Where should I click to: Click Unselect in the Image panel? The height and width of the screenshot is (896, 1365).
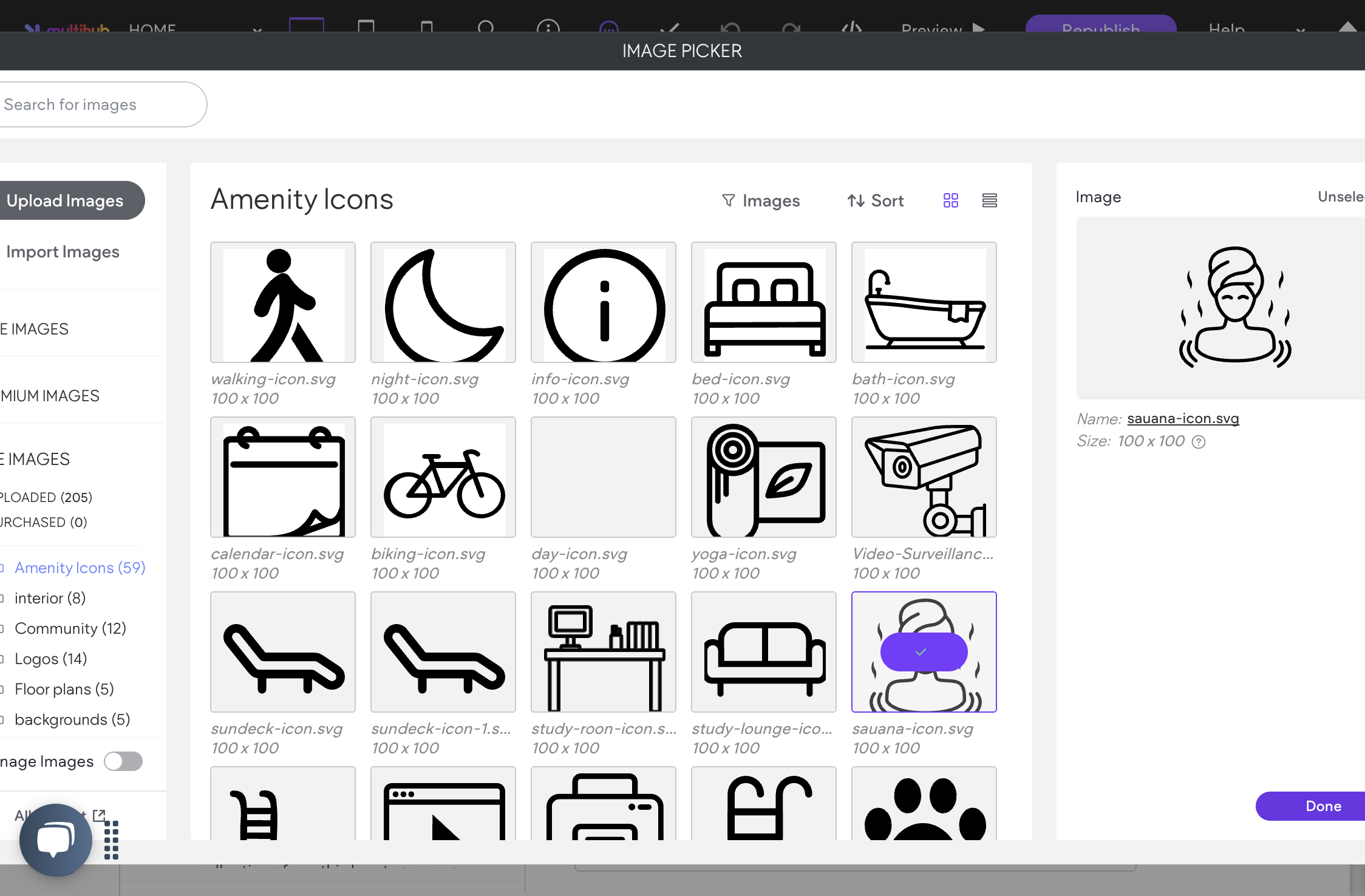click(x=1341, y=197)
